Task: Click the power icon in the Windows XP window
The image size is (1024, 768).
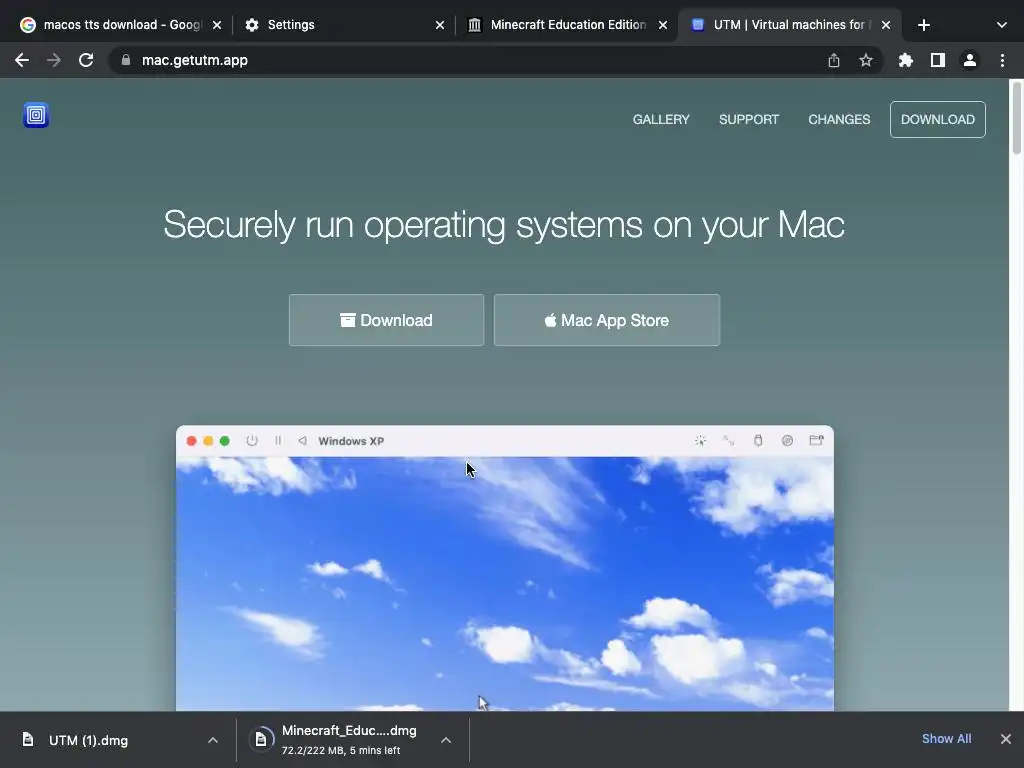Action: coord(251,441)
